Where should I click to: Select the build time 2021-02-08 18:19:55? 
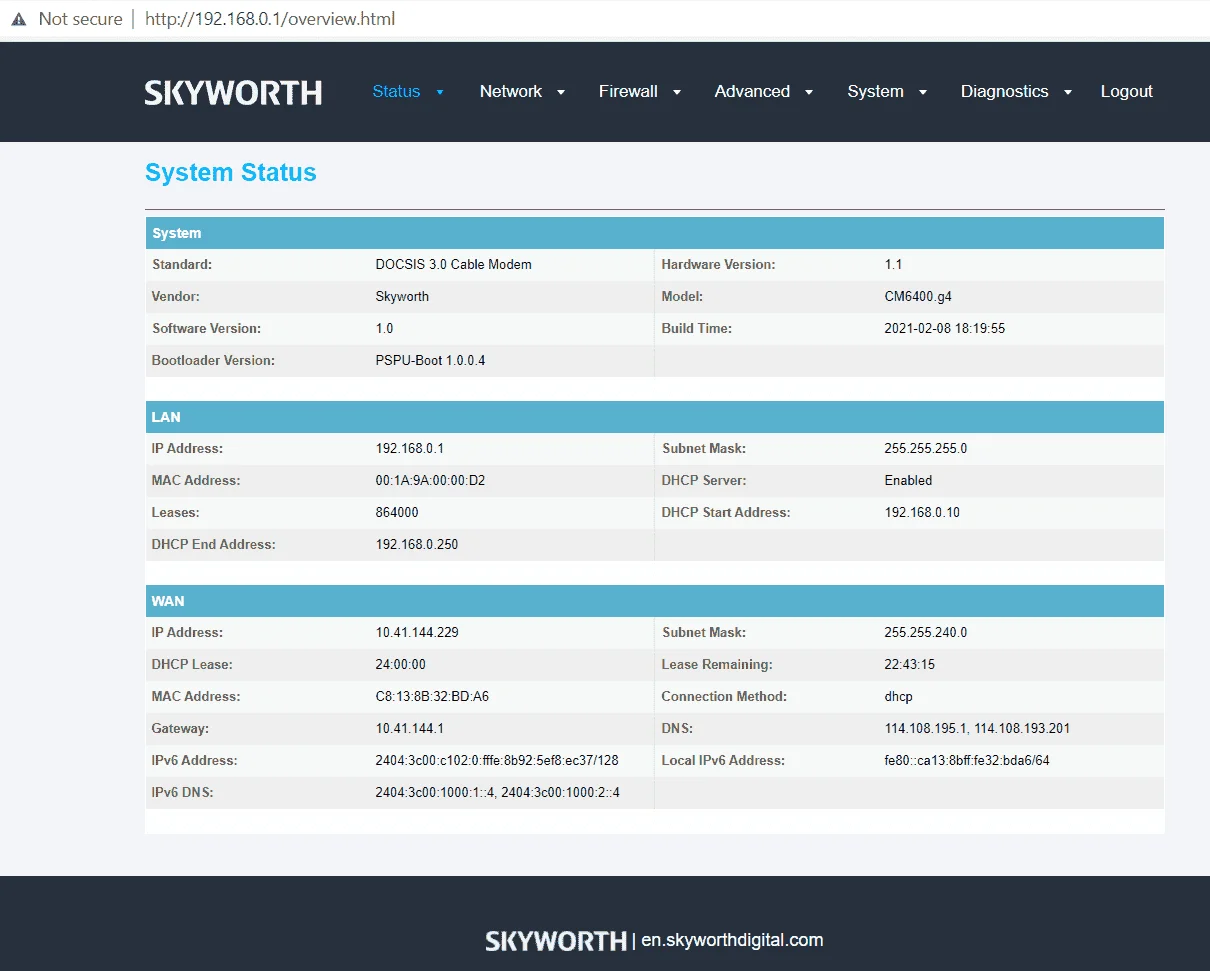(x=945, y=329)
